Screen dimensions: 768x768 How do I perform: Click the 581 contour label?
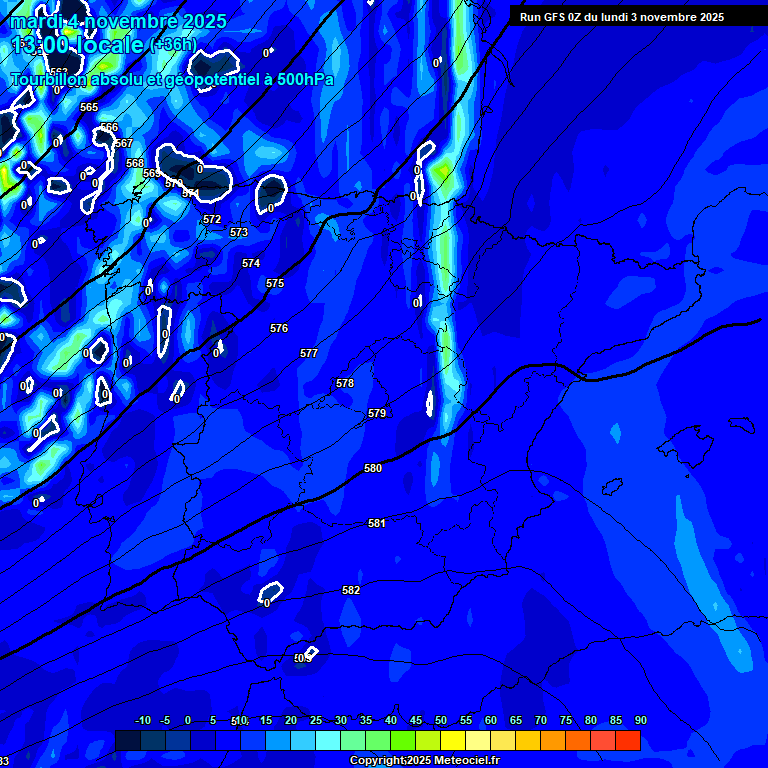pyautogui.click(x=377, y=523)
